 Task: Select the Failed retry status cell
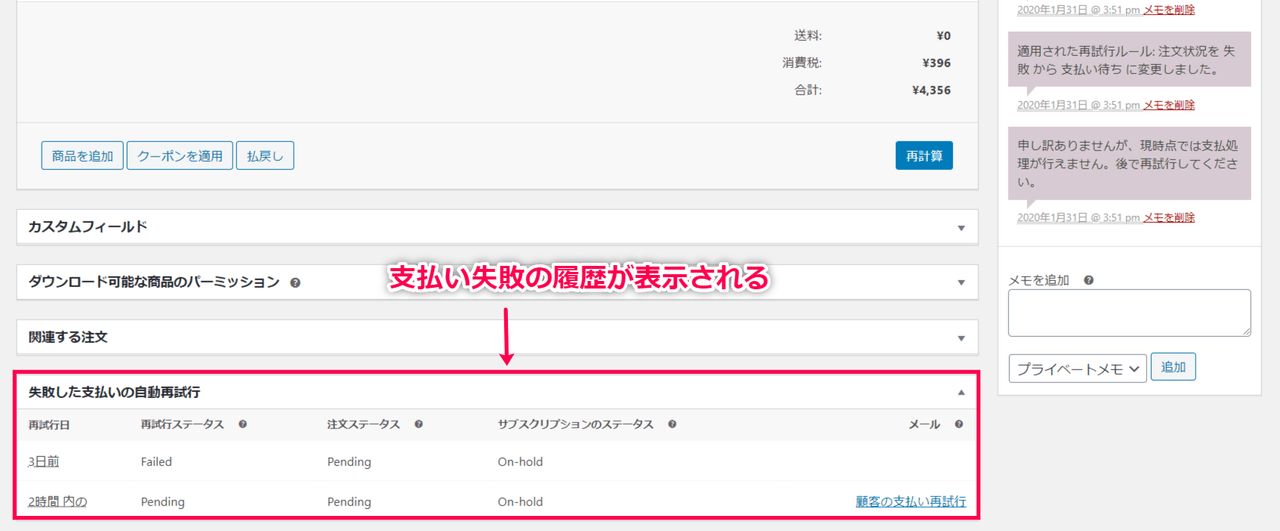coord(156,462)
